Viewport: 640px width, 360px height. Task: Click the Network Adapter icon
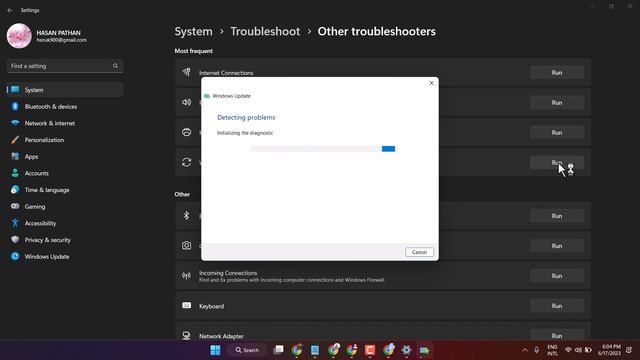tap(187, 335)
